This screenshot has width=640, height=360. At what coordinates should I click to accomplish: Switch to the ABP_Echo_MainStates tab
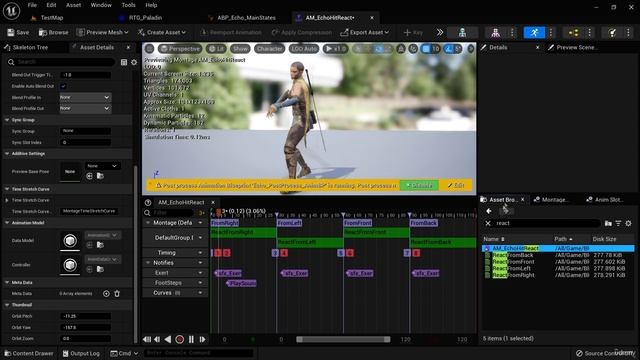[247, 18]
